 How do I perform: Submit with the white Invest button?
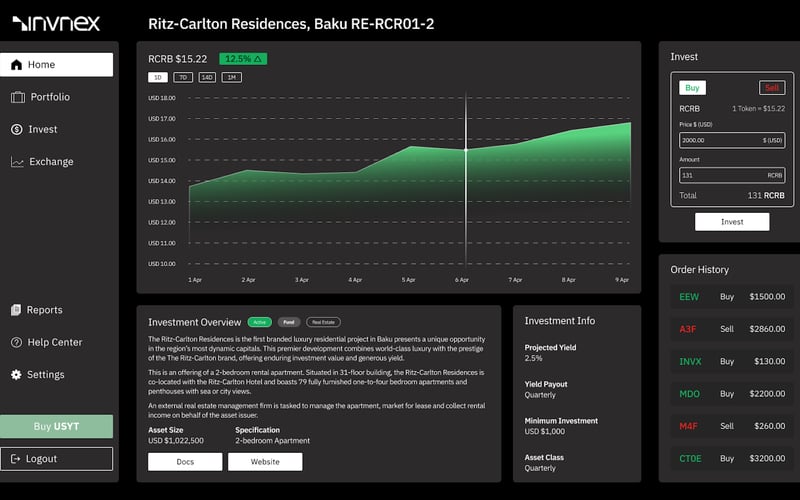[732, 222]
